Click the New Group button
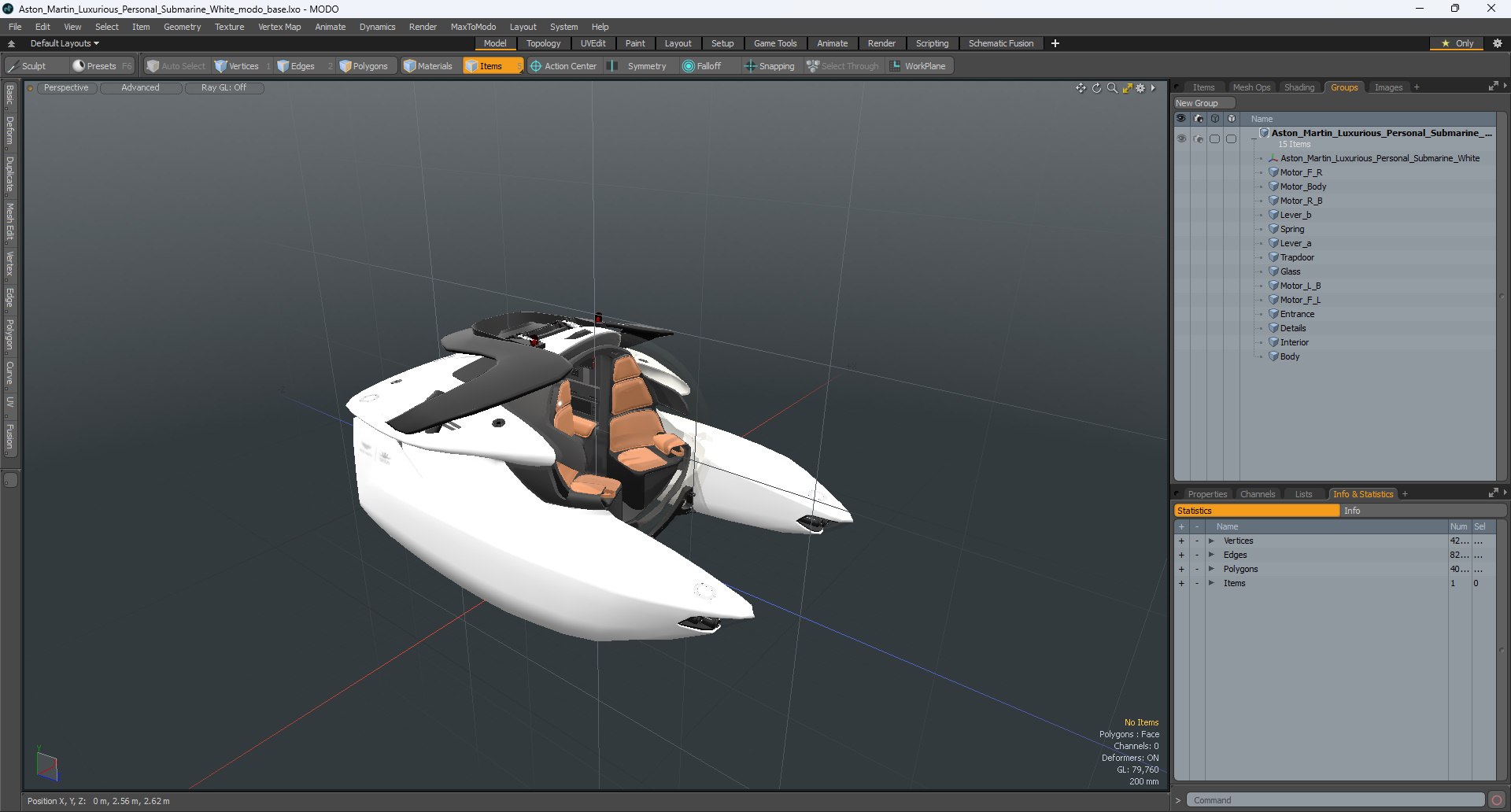 pos(1203,103)
